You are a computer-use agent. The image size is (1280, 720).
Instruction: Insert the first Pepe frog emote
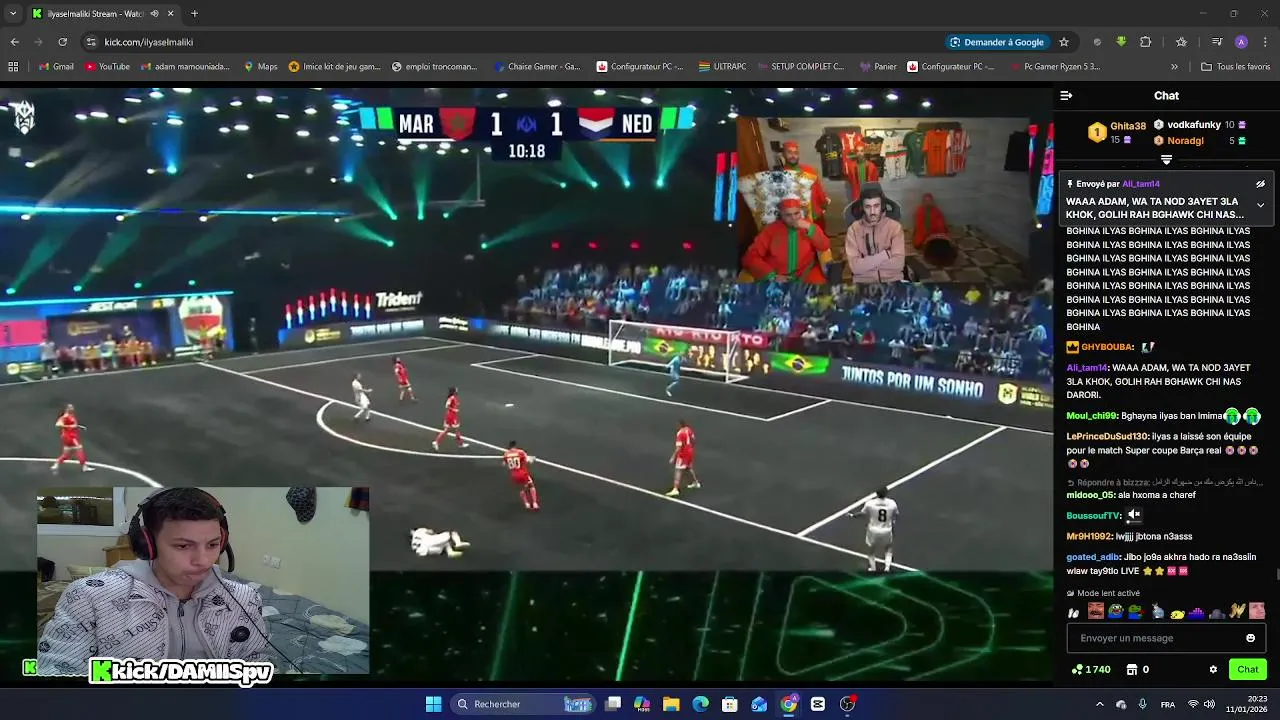[x=1115, y=611]
